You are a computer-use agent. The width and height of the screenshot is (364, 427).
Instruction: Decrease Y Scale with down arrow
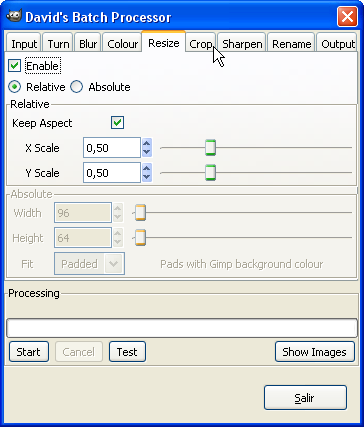point(147,177)
